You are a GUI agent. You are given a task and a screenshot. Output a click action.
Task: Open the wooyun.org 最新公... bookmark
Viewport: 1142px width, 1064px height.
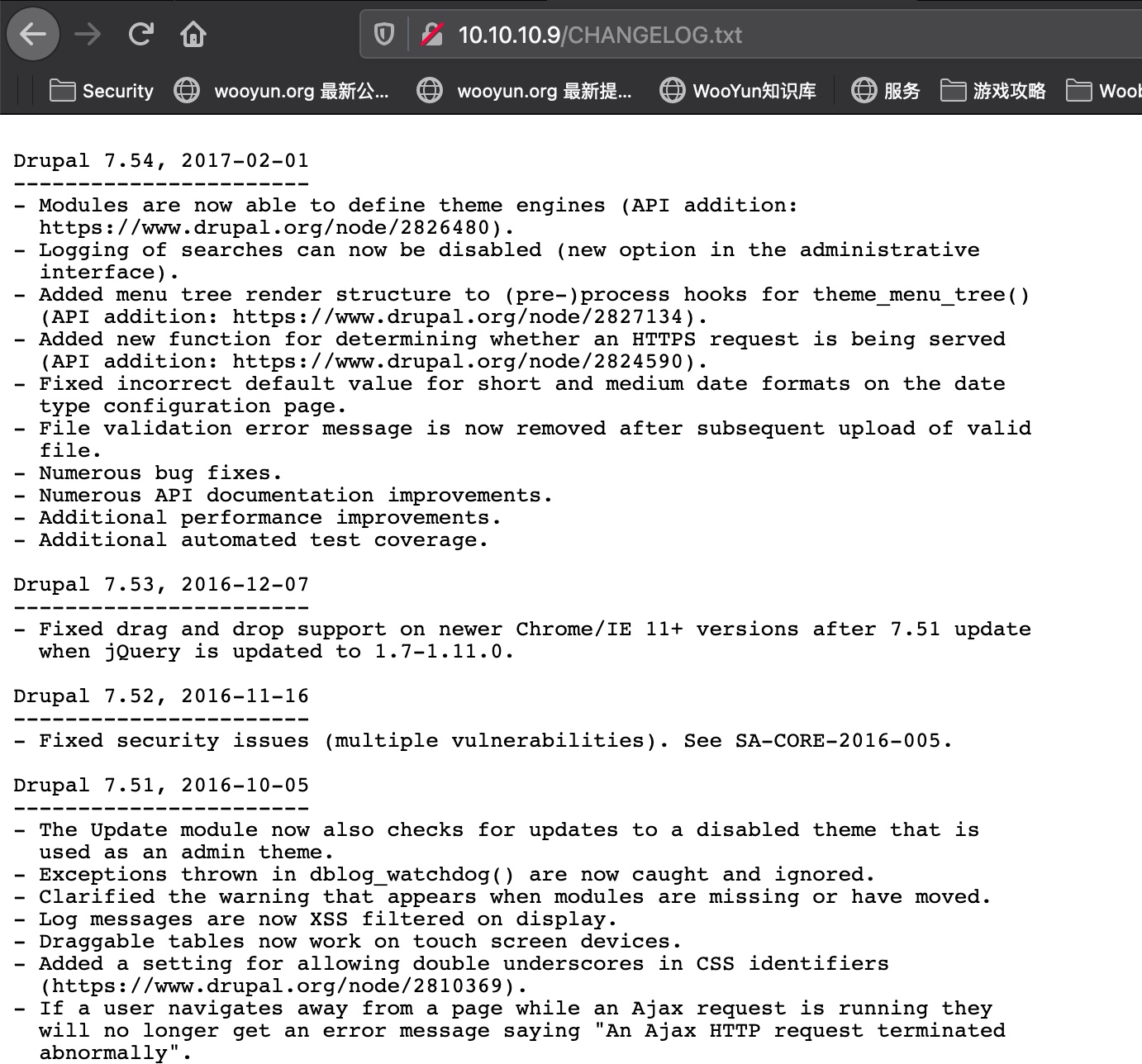click(x=282, y=91)
